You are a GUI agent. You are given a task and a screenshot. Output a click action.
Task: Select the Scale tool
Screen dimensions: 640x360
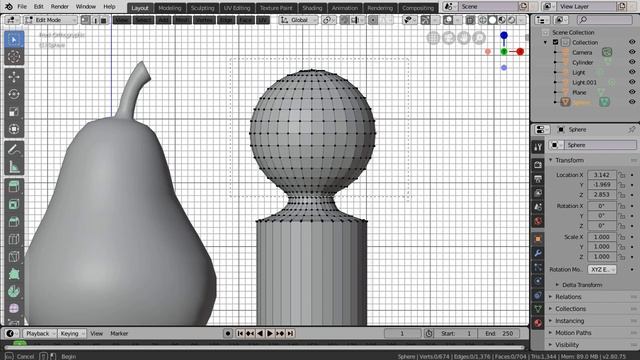click(x=14, y=112)
